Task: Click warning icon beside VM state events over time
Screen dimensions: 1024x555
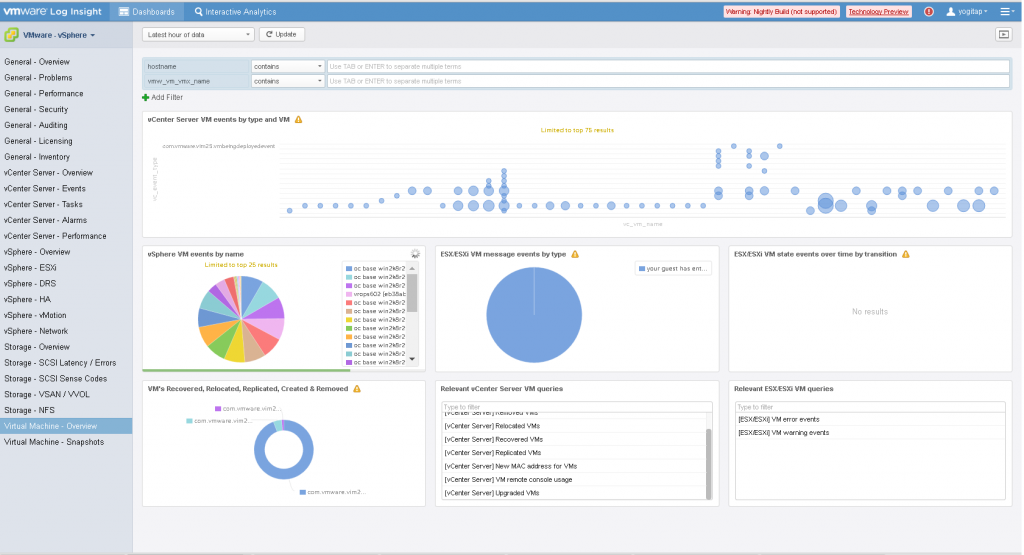Action: [906, 254]
